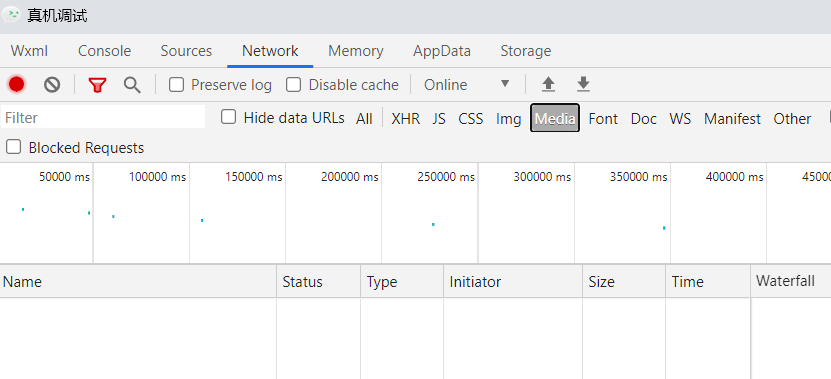Import HAR file with upload arrow
The image size is (831, 379).
click(549, 84)
